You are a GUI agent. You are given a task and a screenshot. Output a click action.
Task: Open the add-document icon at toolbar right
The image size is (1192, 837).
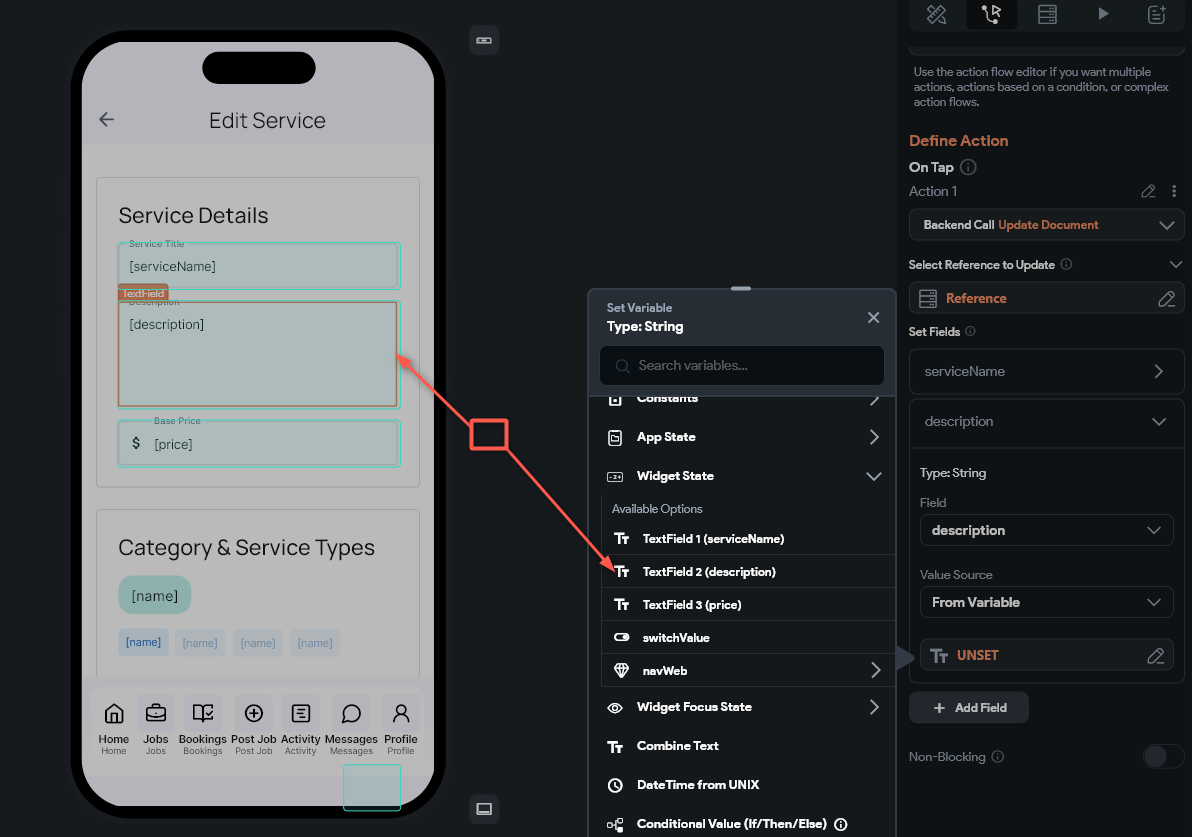tap(1156, 14)
